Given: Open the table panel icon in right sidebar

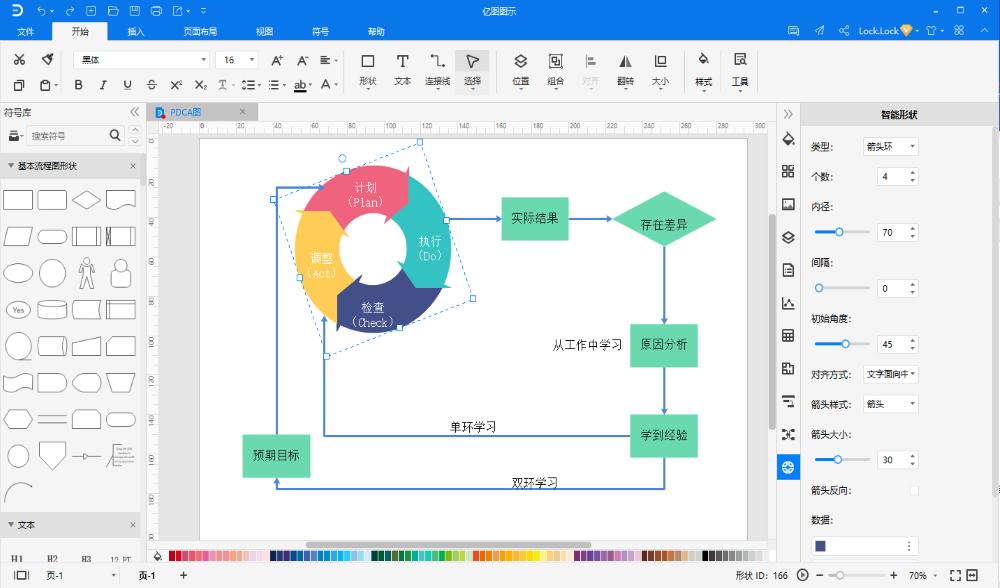Looking at the screenshot, I should 788,335.
